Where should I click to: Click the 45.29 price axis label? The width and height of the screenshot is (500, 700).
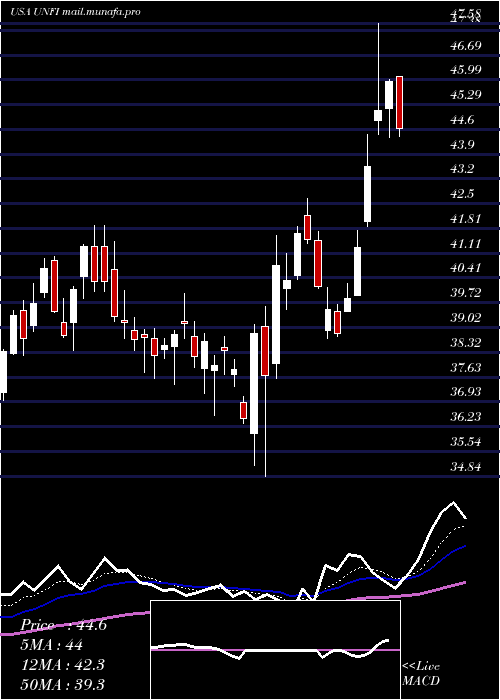[x=466, y=95]
